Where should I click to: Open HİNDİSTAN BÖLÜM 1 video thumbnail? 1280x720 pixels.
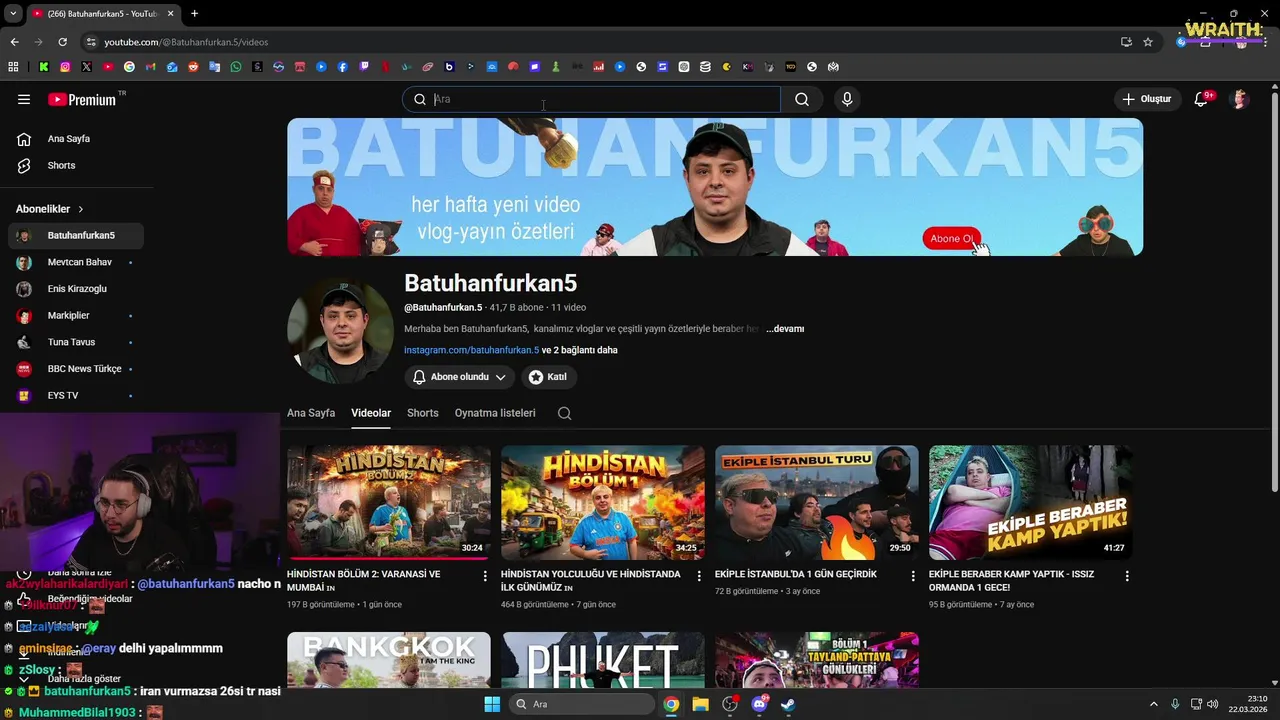(603, 503)
